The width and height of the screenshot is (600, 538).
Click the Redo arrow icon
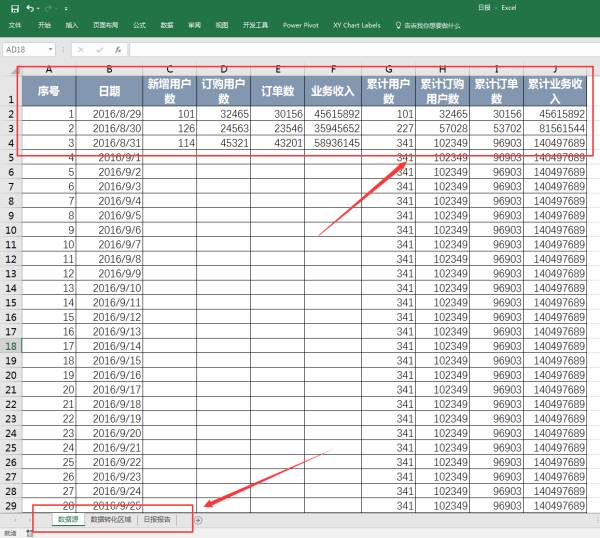point(48,8)
